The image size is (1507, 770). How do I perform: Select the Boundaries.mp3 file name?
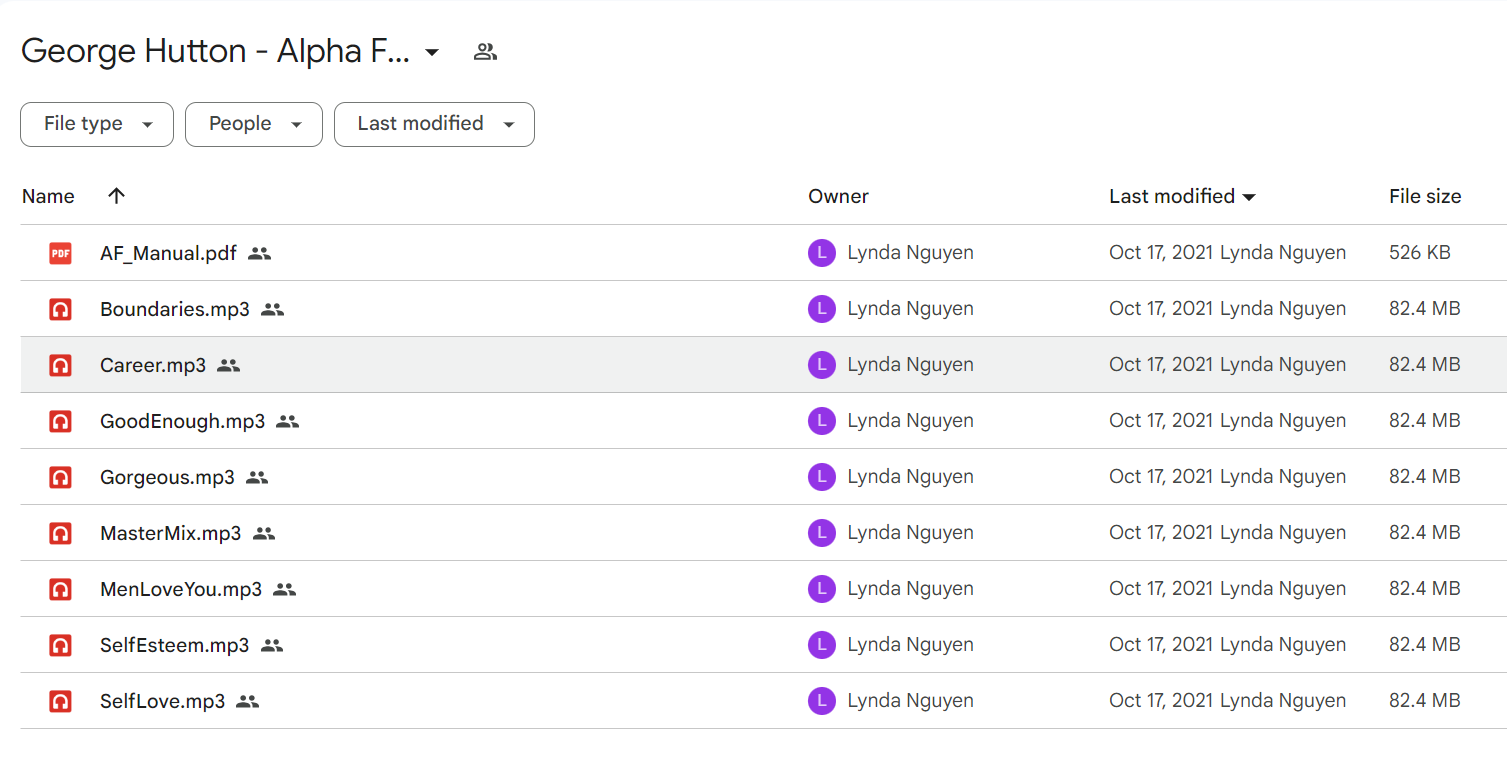175,309
